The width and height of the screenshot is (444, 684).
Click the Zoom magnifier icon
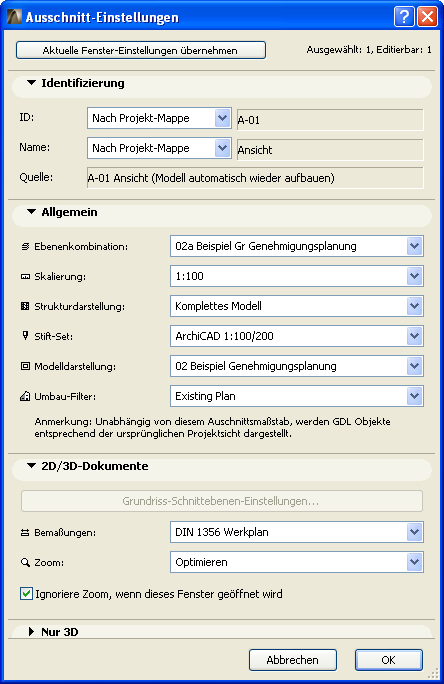(25, 562)
